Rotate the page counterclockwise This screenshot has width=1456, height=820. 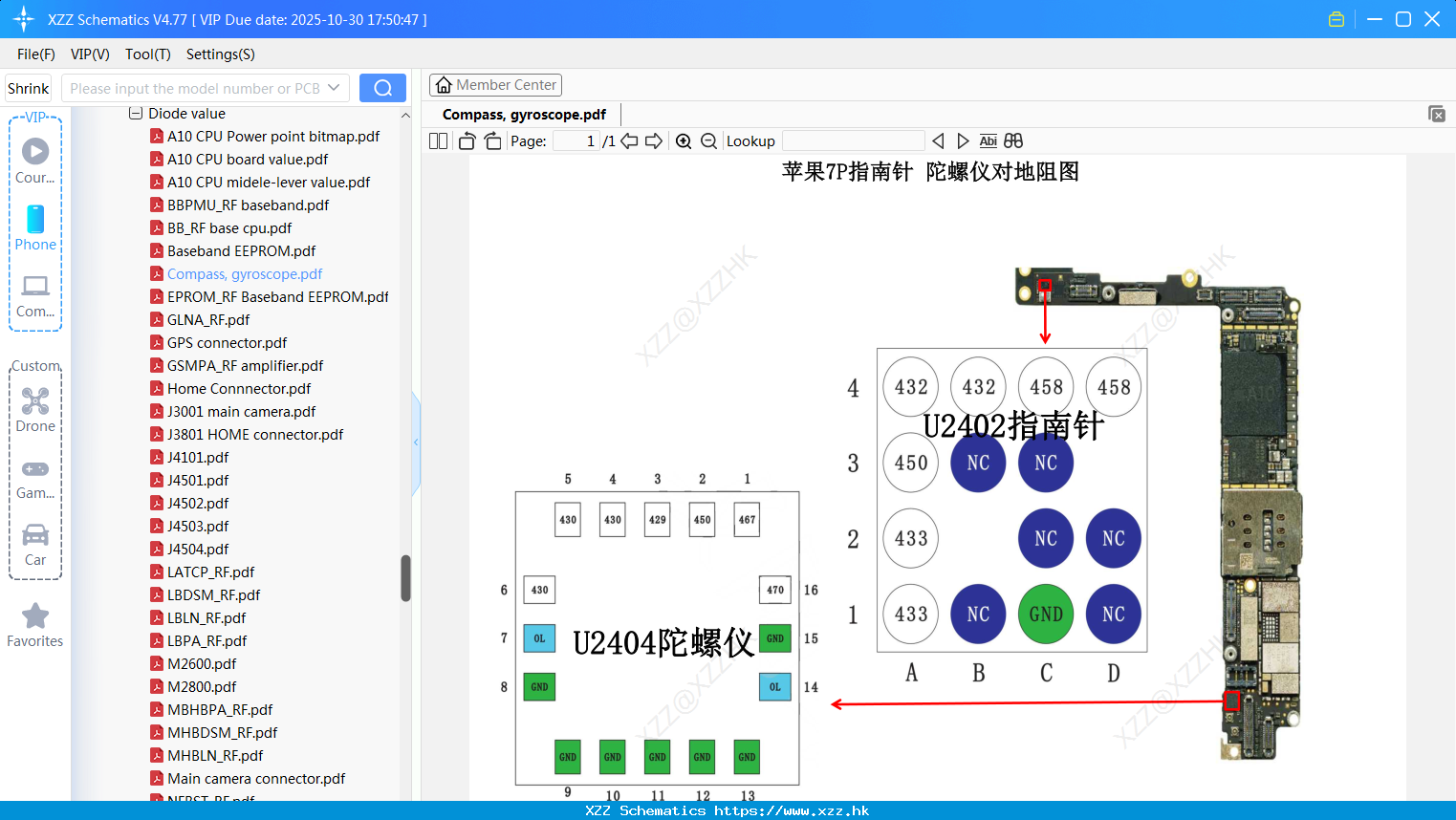pyautogui.click(x=467, y=141)
